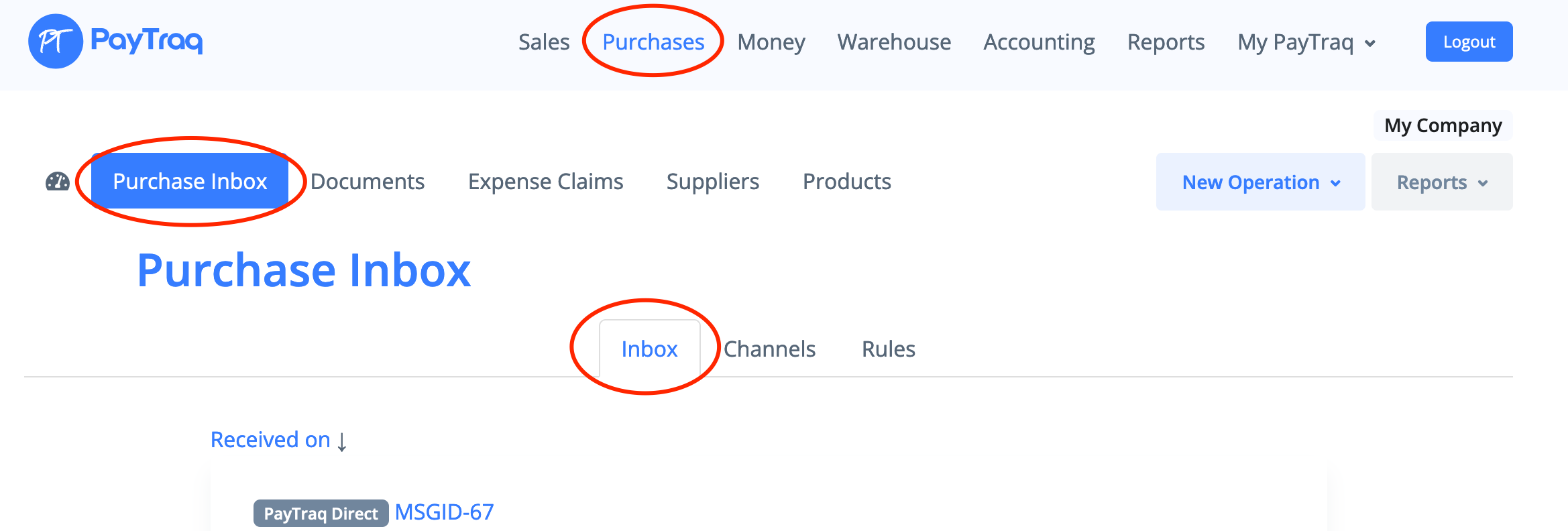
Task: Open the Sales menu
Action: click(x=543, y=42)
